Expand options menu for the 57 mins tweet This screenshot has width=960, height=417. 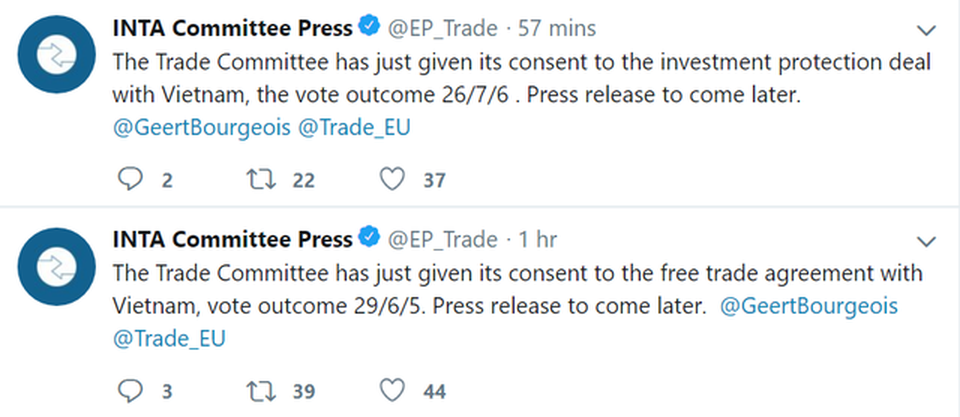tap(927, 31)
